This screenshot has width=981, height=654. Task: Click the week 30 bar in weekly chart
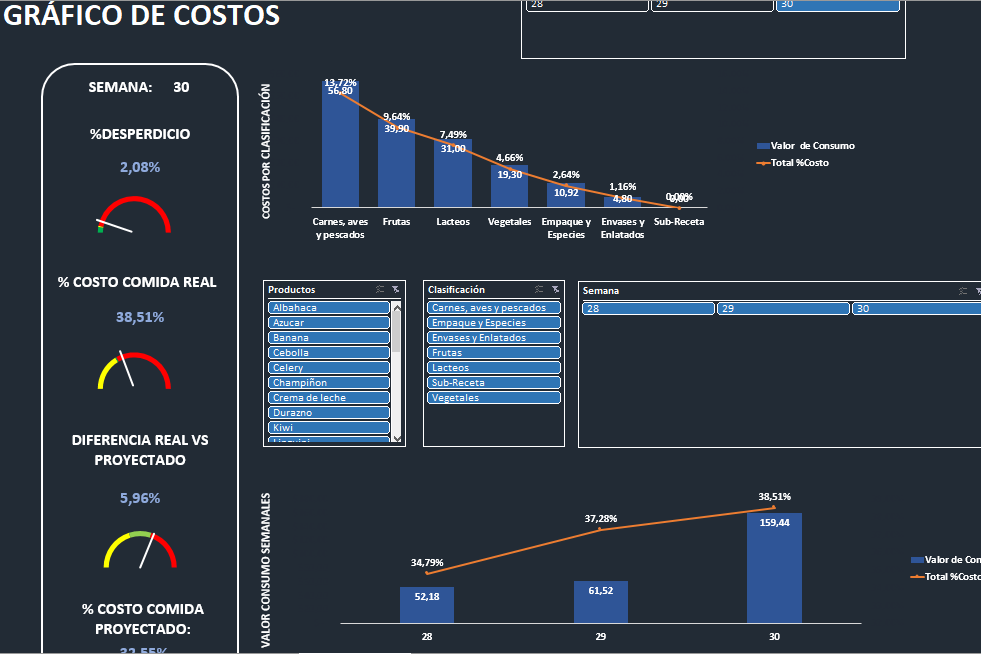774,567
